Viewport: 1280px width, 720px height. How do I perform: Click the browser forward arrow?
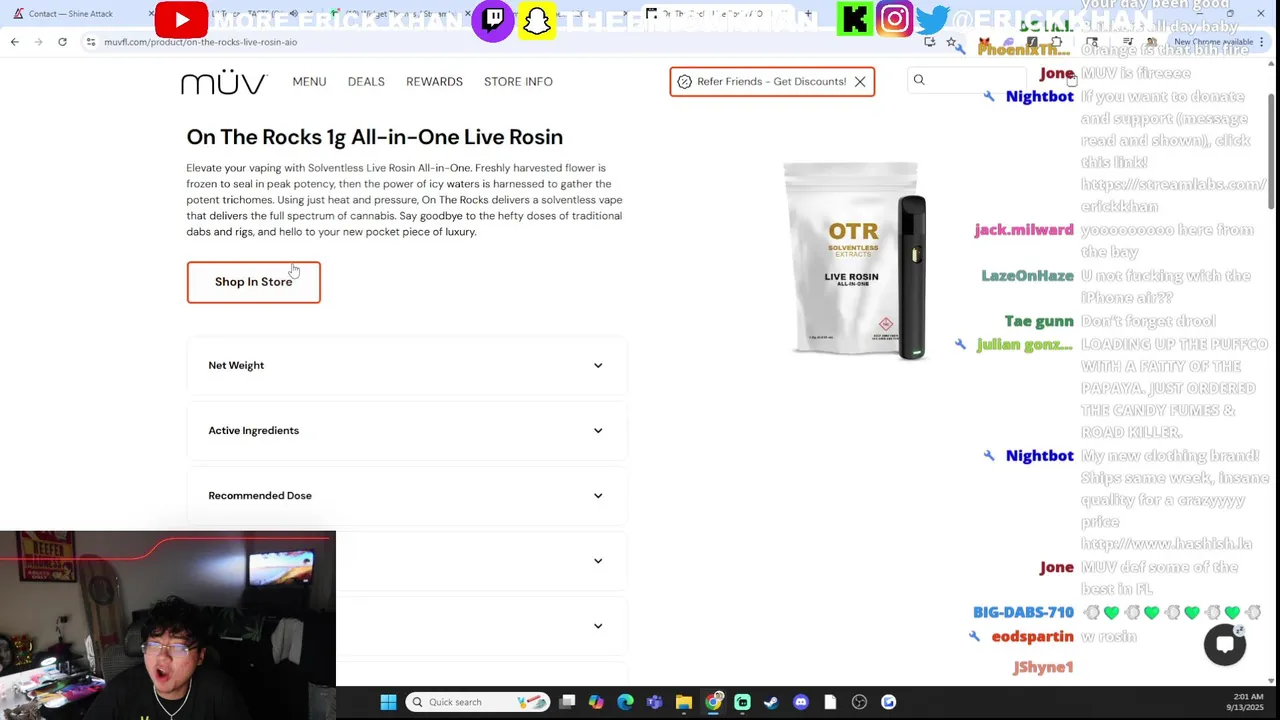pyautogui.click(x=38, y=42)
